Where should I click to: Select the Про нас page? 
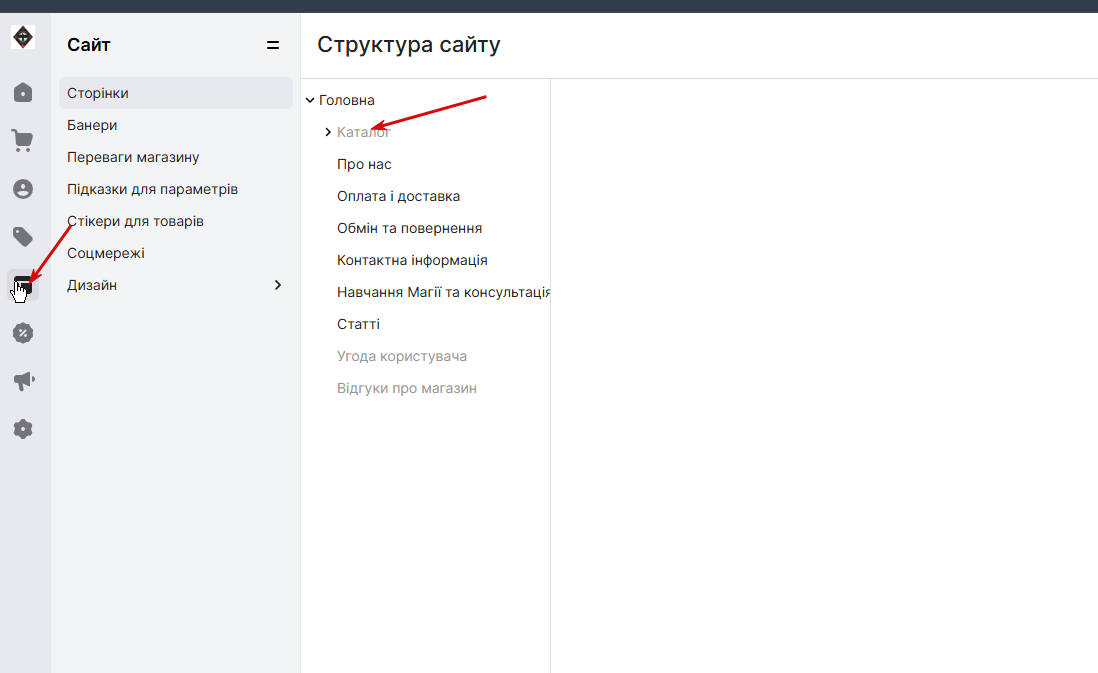364,165
